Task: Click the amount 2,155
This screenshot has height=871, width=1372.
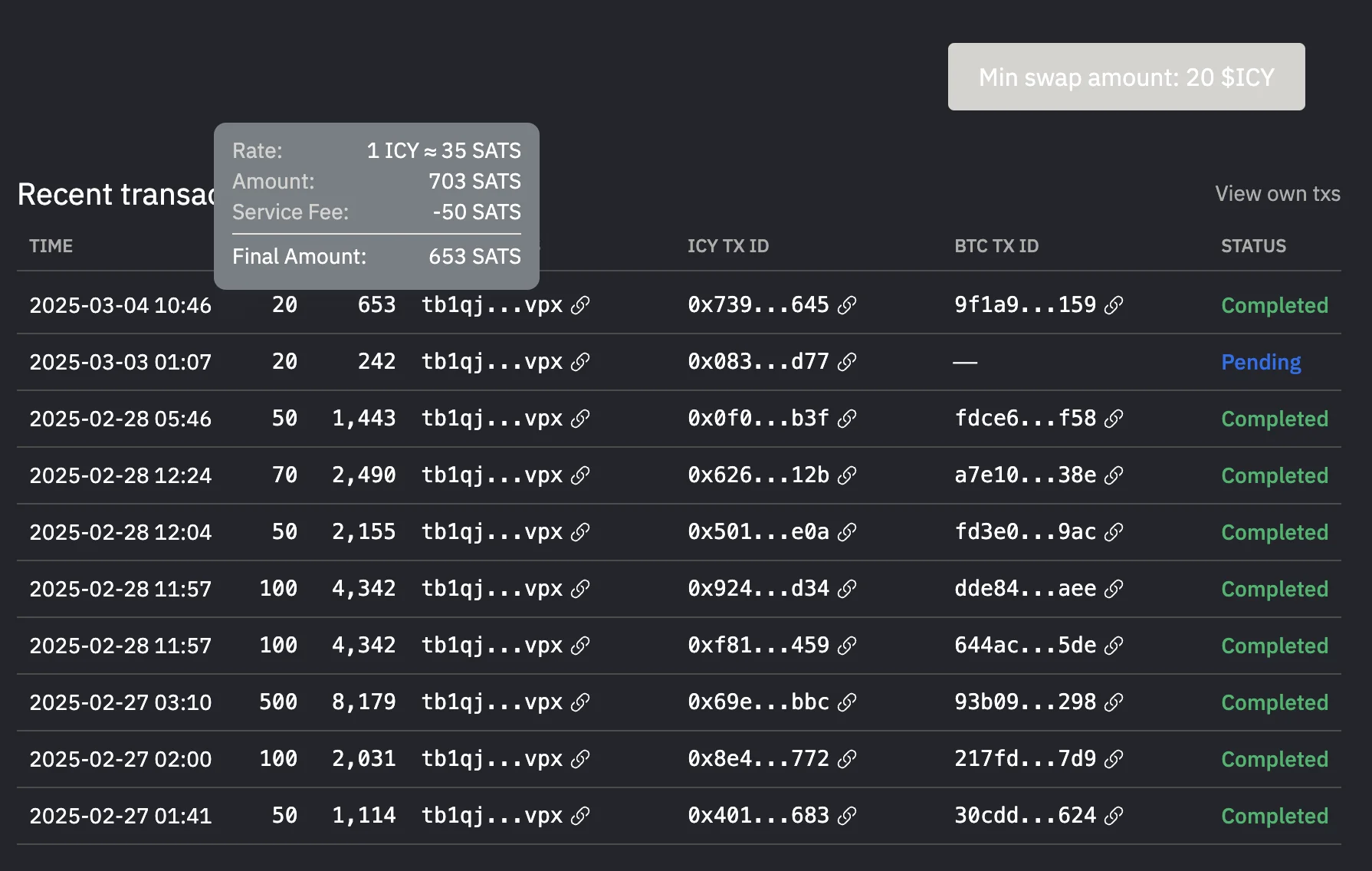Action: click(x=363, y=531)
